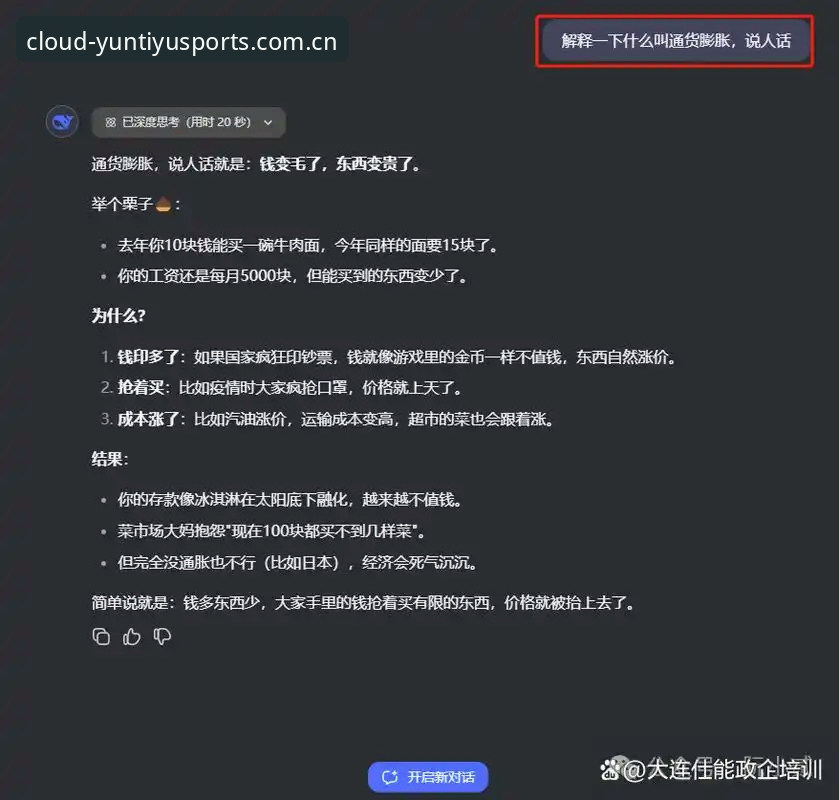839x800 pixels.
Task: Copy the response with the copy icon
Action: [x=101, y=636]
